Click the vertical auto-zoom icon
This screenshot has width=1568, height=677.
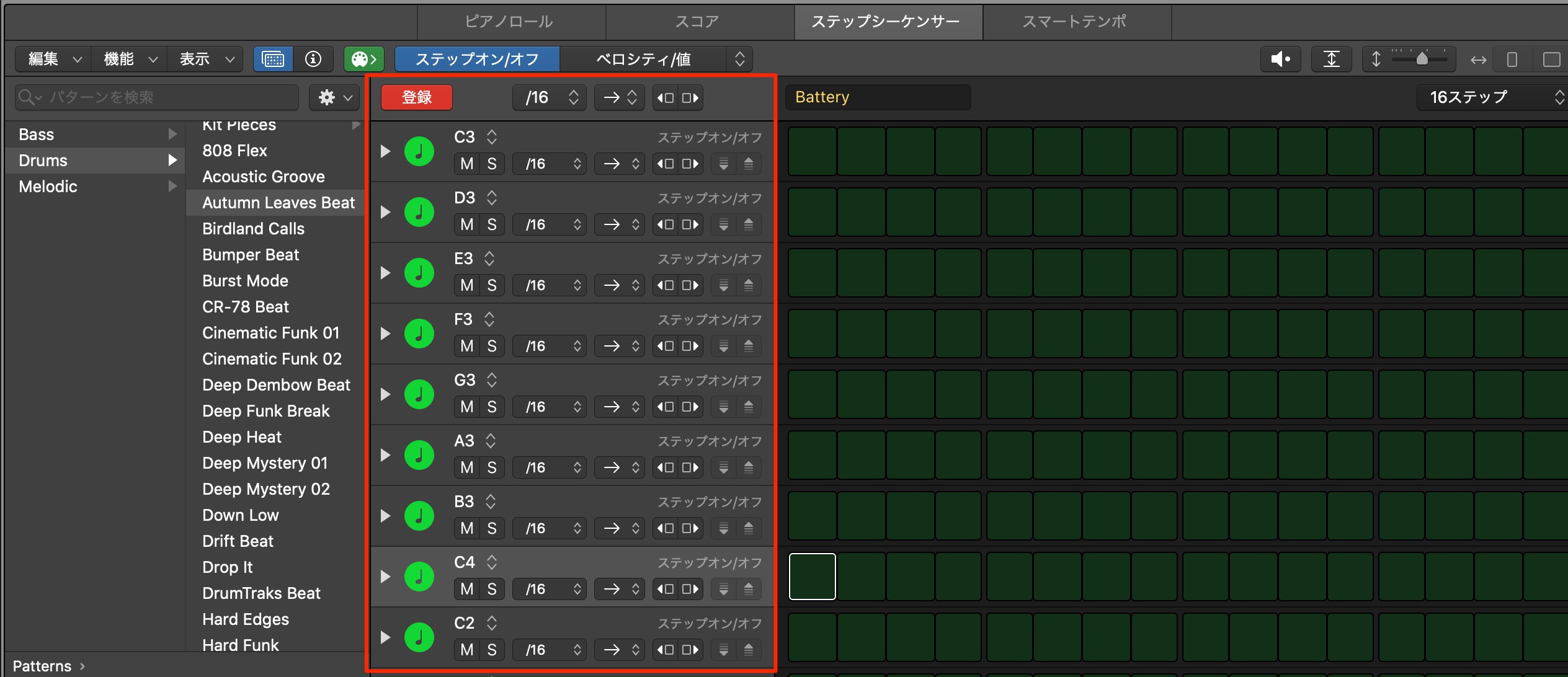[x=1331, y=59]
